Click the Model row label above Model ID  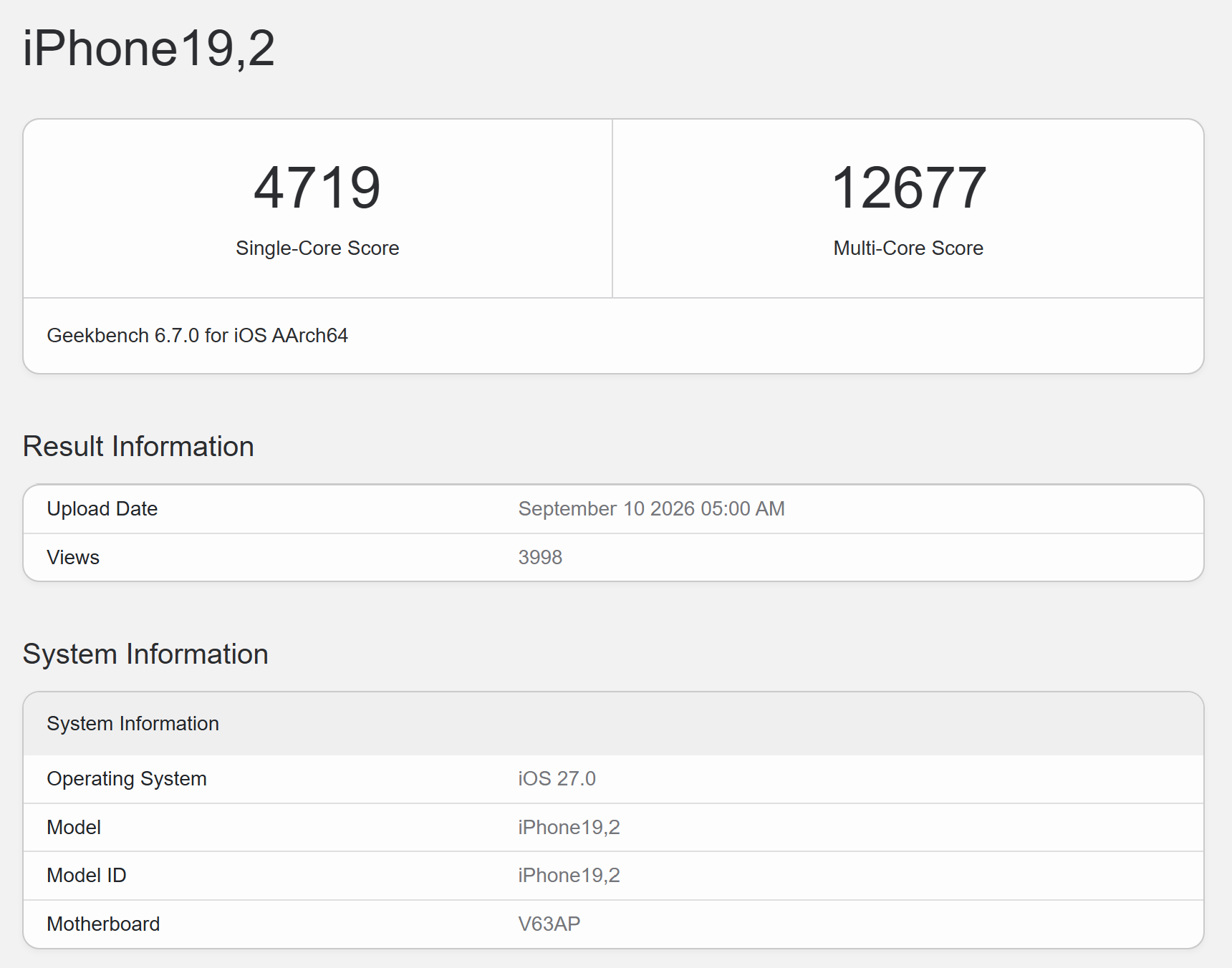[x=74, y=827]
